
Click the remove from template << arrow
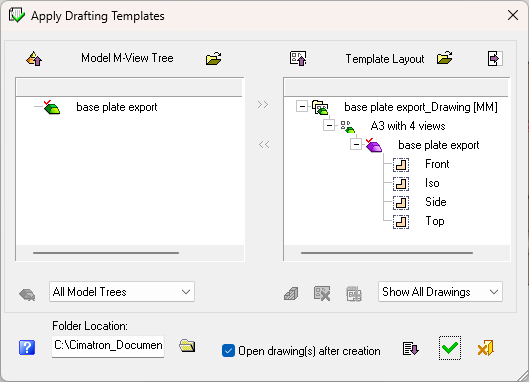pyautogui.click(x=264, y=145)
